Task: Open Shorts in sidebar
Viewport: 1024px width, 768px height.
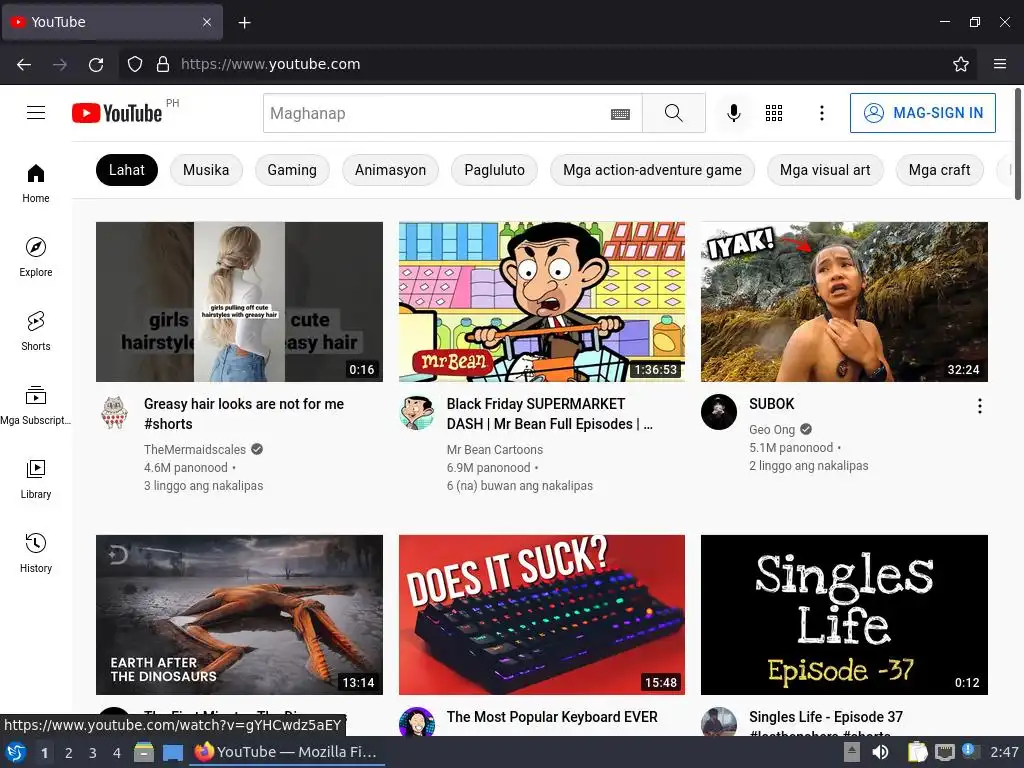Action: pyautogui.click(x=36, y=331)
